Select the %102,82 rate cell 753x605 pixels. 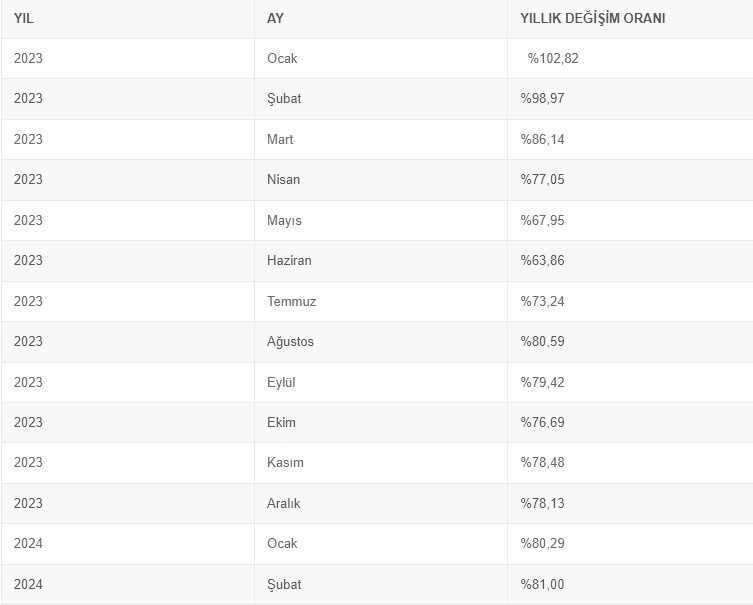(553, 58)
